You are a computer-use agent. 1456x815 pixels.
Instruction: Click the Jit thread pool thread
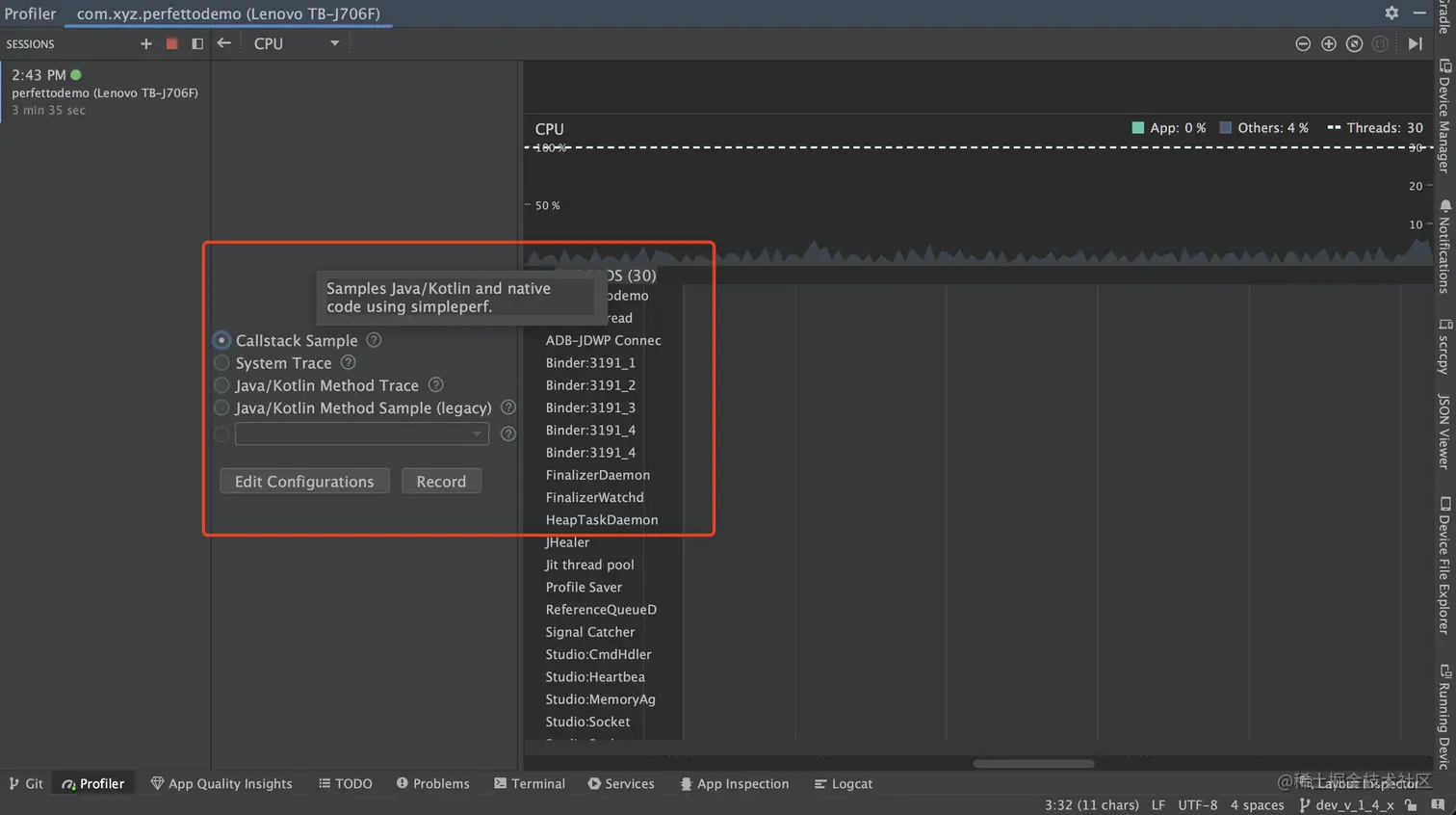[589, 565]
